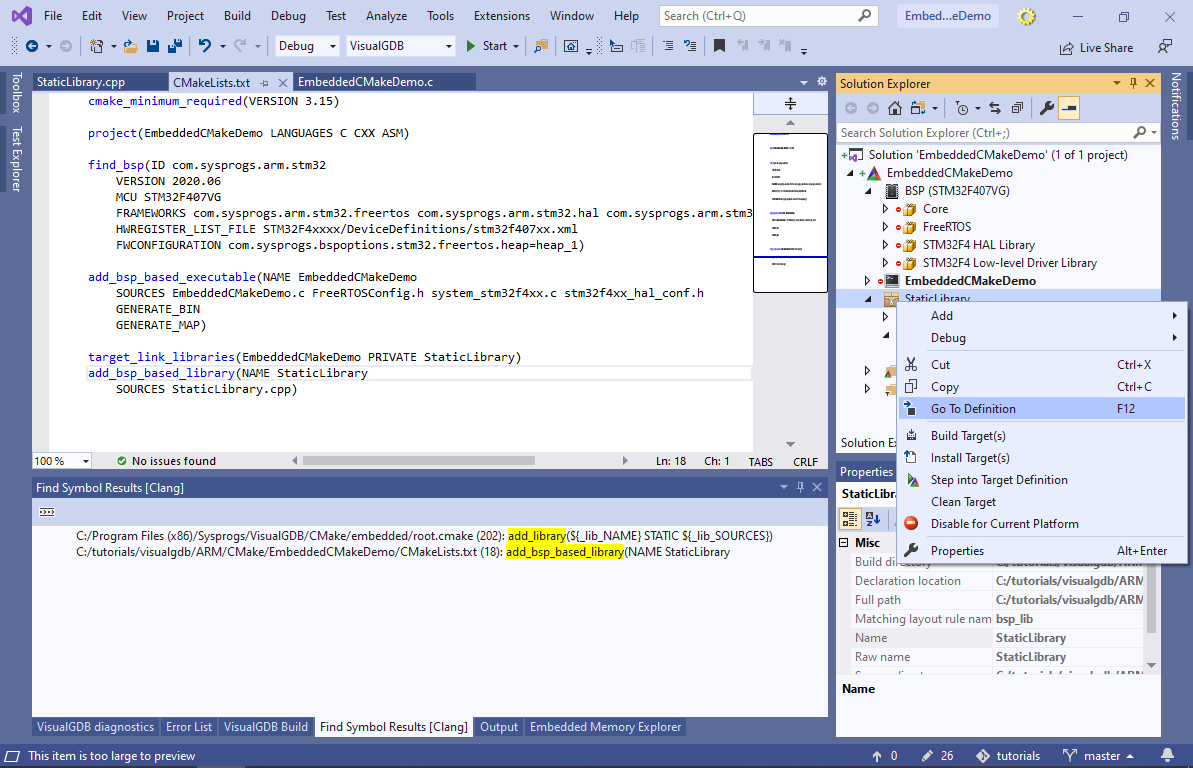This screenshot has width=1193, height=768.
Task: Choose Build Target(s) in context menu
Action: 1042,435
